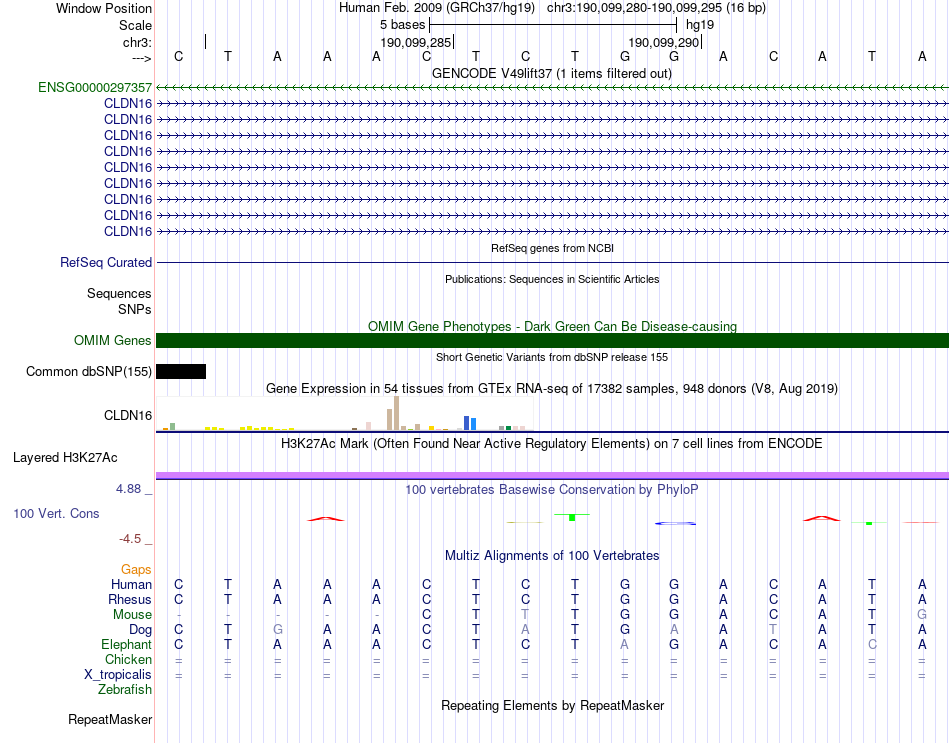Select the Mouse alignment row label
This screenshot has height=743, width=950.
[x=132, y=615]
